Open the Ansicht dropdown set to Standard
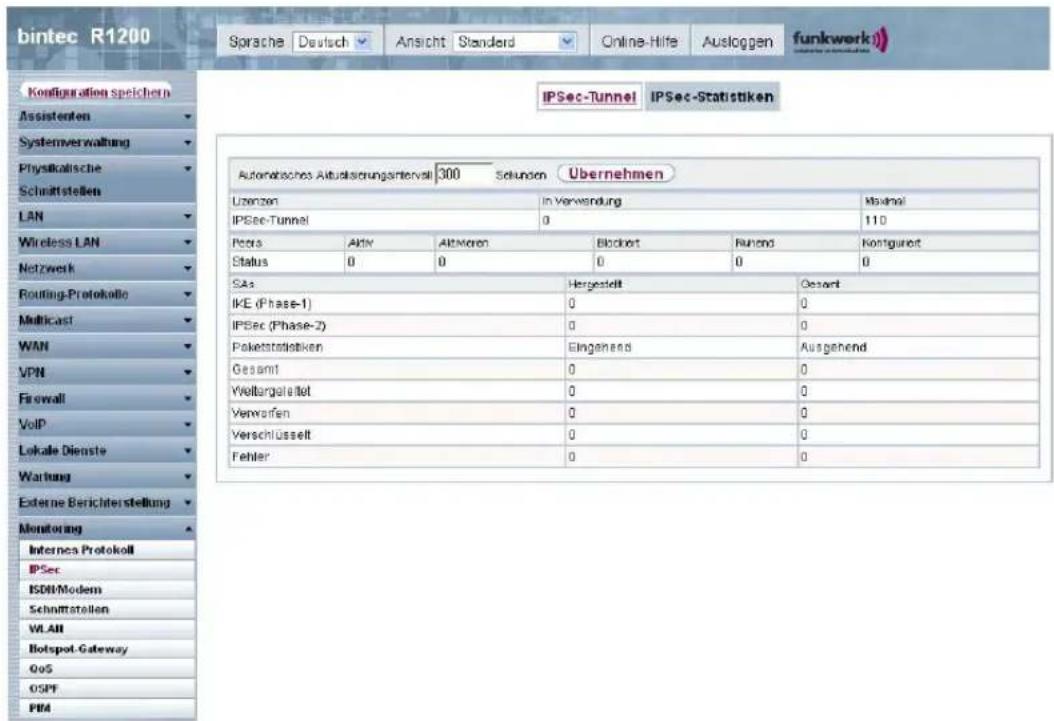 [x=515, y=42]
